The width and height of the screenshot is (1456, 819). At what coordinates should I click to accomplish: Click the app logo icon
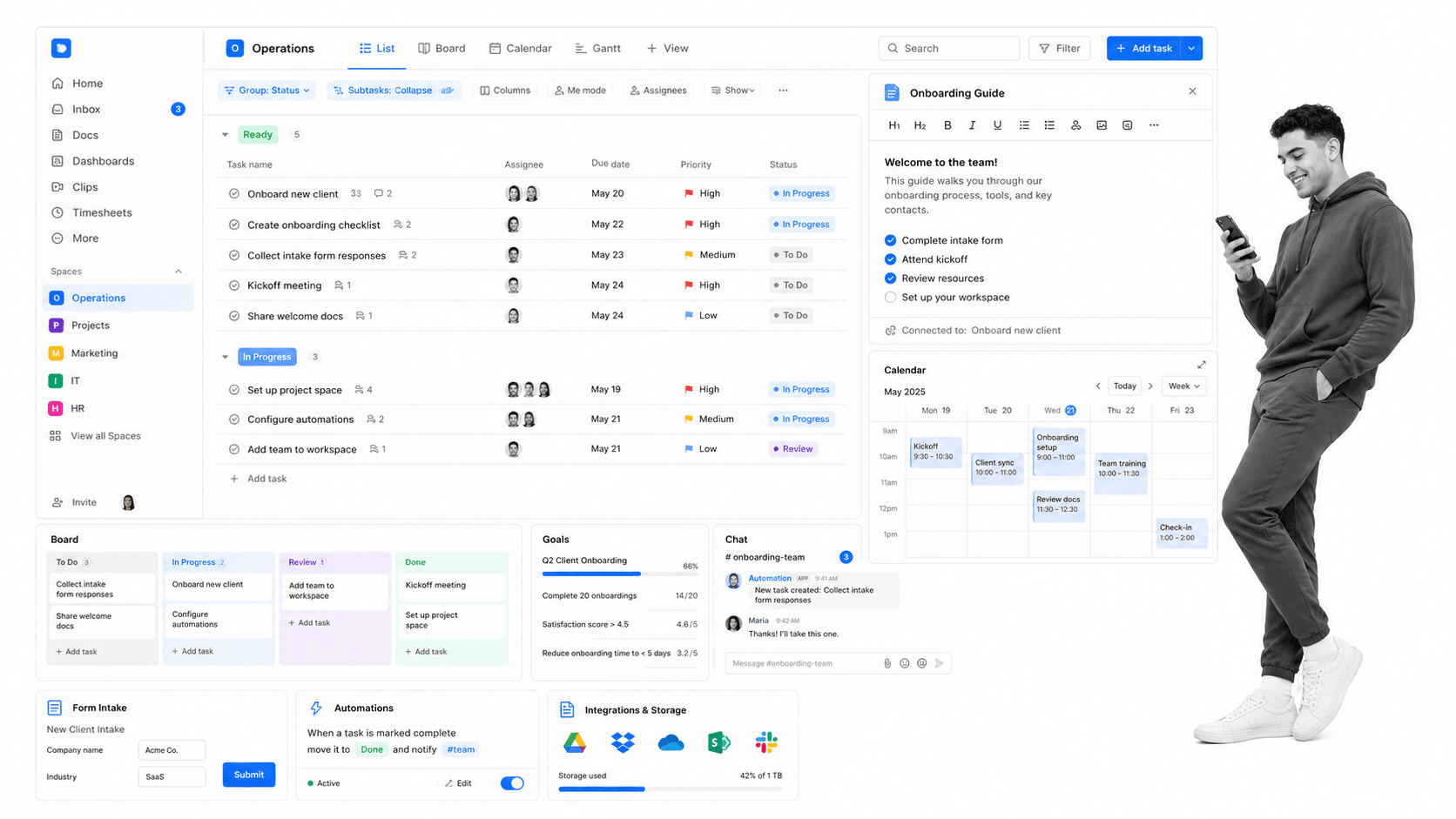[x=61, y=49]
